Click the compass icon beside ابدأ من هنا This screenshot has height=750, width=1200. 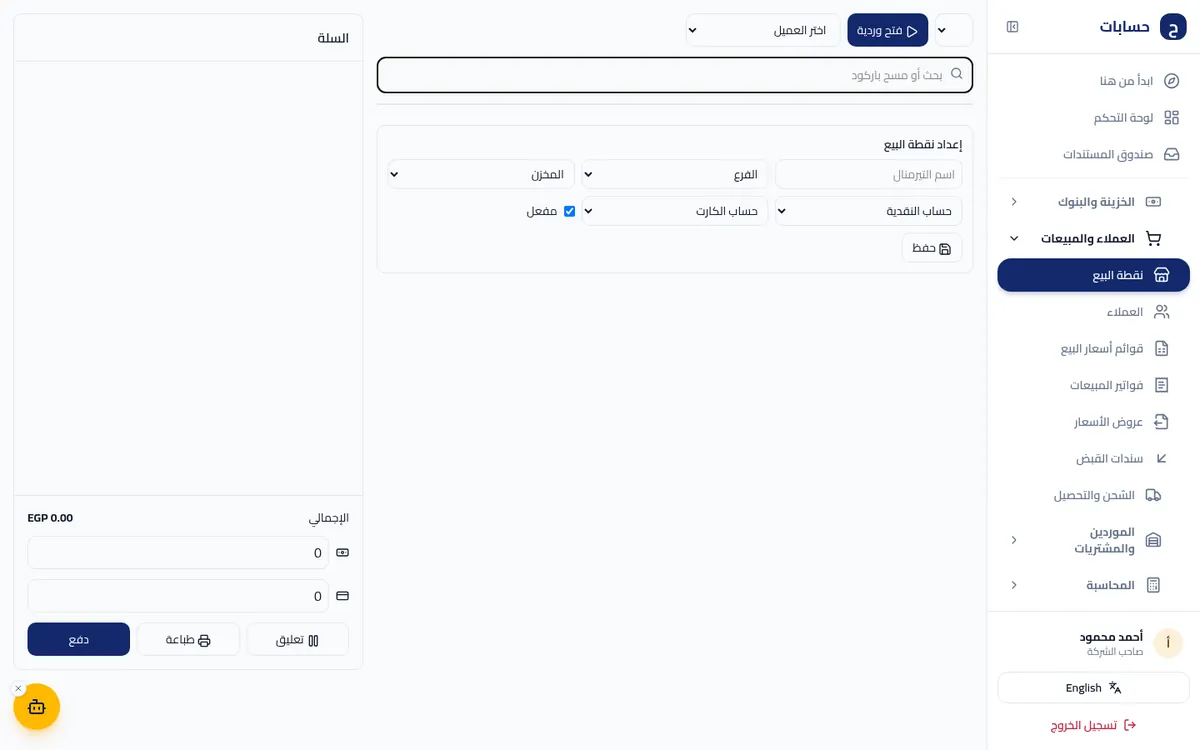[1172, 81]
